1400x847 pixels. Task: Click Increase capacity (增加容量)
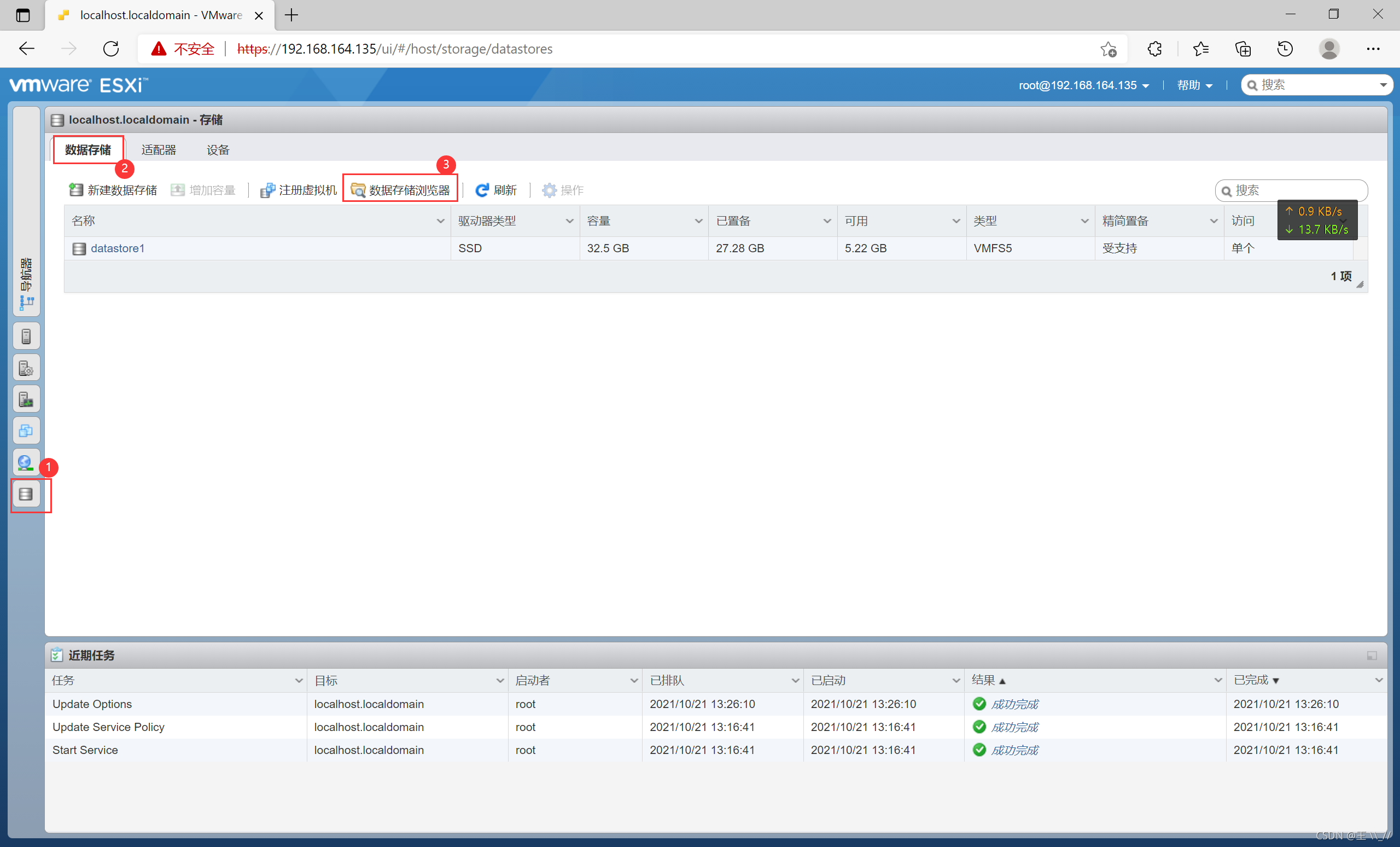tap(203, 190)
